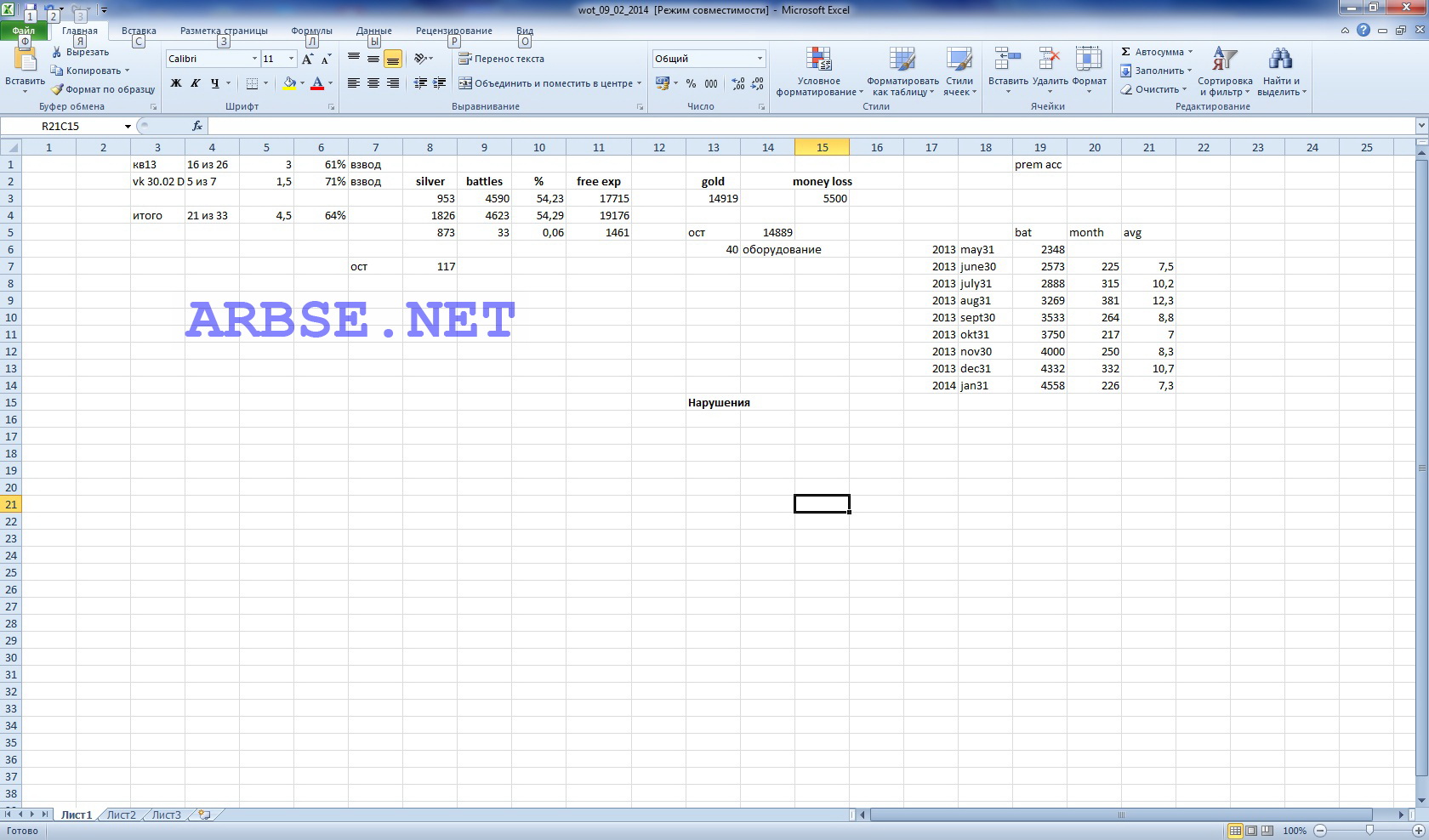1429x840 pixels.
Task: Click the insert new sheet tab icon
Action: click(x=204, y=814)
